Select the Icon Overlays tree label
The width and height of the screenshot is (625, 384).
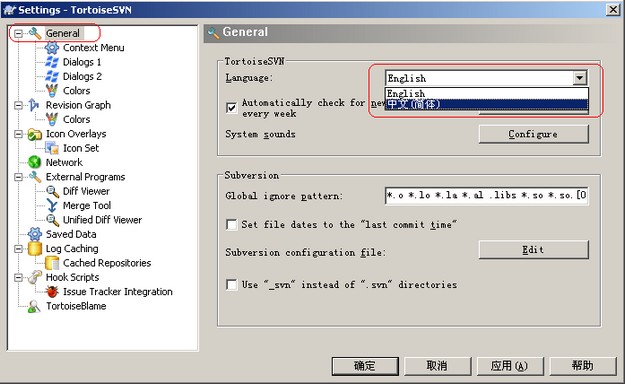point(76,134)
